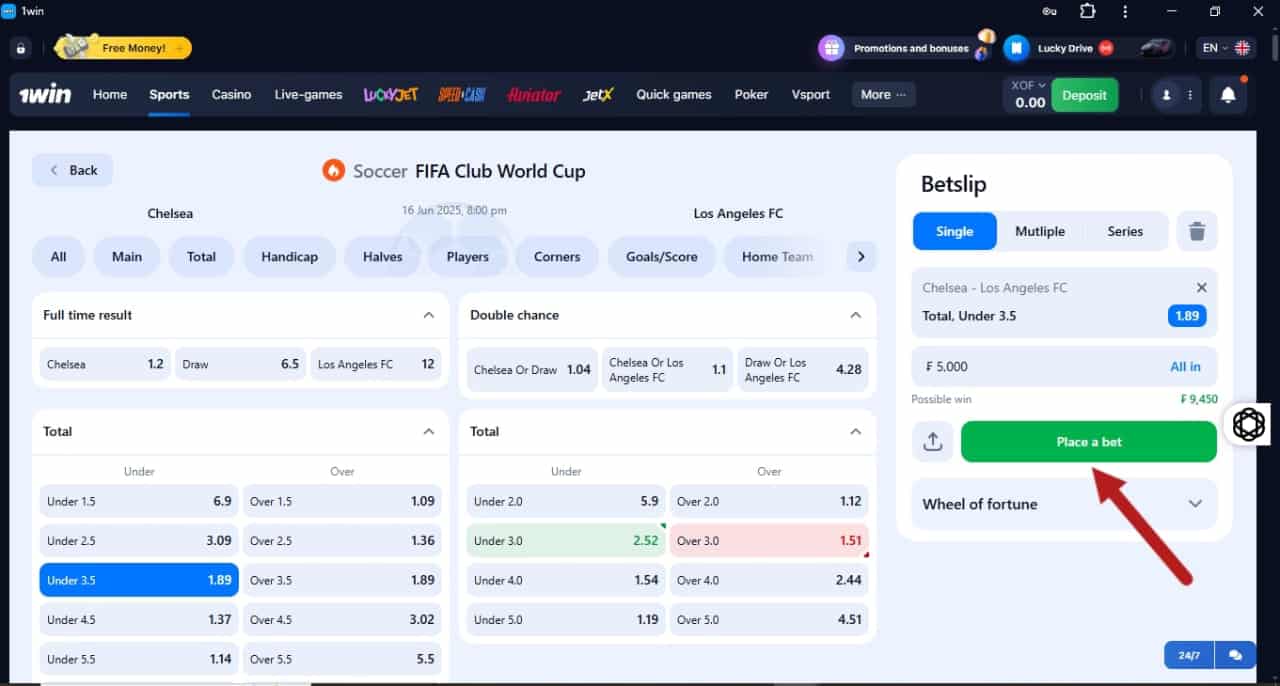Open the browser extensions puzzle icon
The width and height of the screenshot is (1280, 686).
(x=1087, y=11)
